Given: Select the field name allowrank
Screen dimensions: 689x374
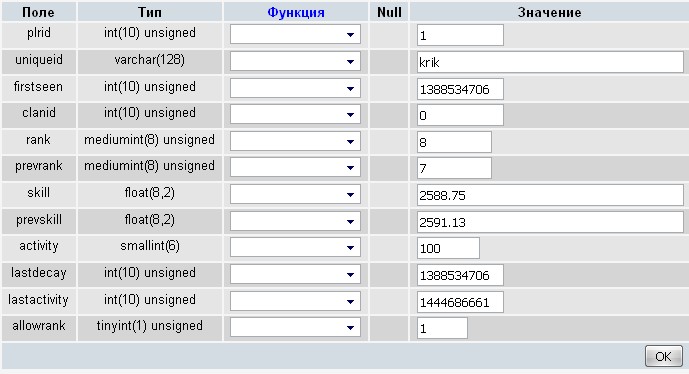Looking at the screenshot, I should click(x=39, y=326).
